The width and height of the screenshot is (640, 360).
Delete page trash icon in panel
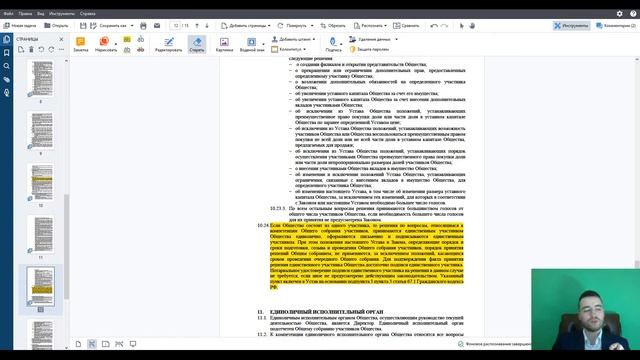click(31, 49)
